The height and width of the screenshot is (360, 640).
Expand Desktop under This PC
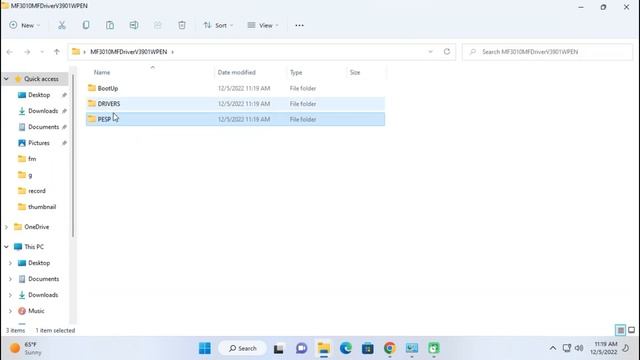click(x=10, y=263)
